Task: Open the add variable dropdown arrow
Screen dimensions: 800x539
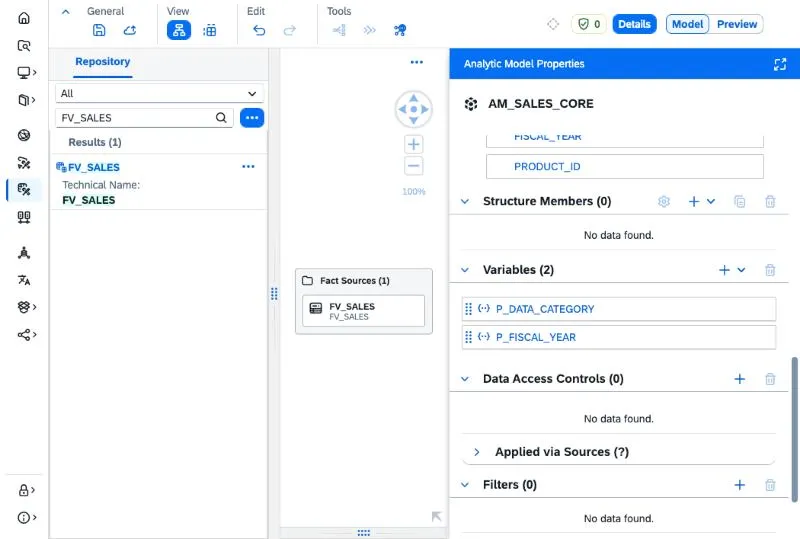Action: (741, 270)
